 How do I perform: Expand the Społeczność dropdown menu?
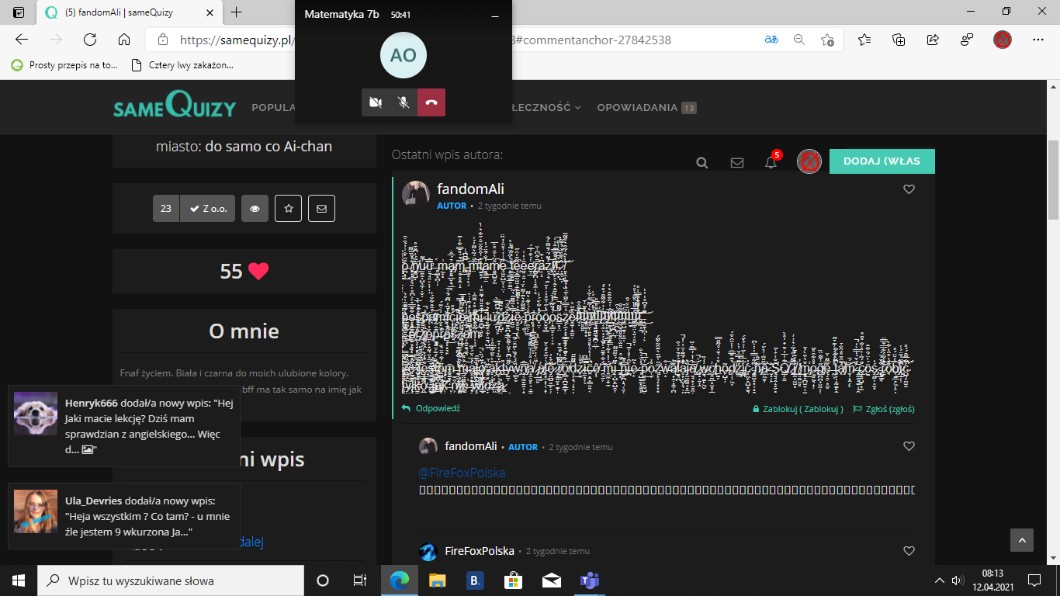547,107
